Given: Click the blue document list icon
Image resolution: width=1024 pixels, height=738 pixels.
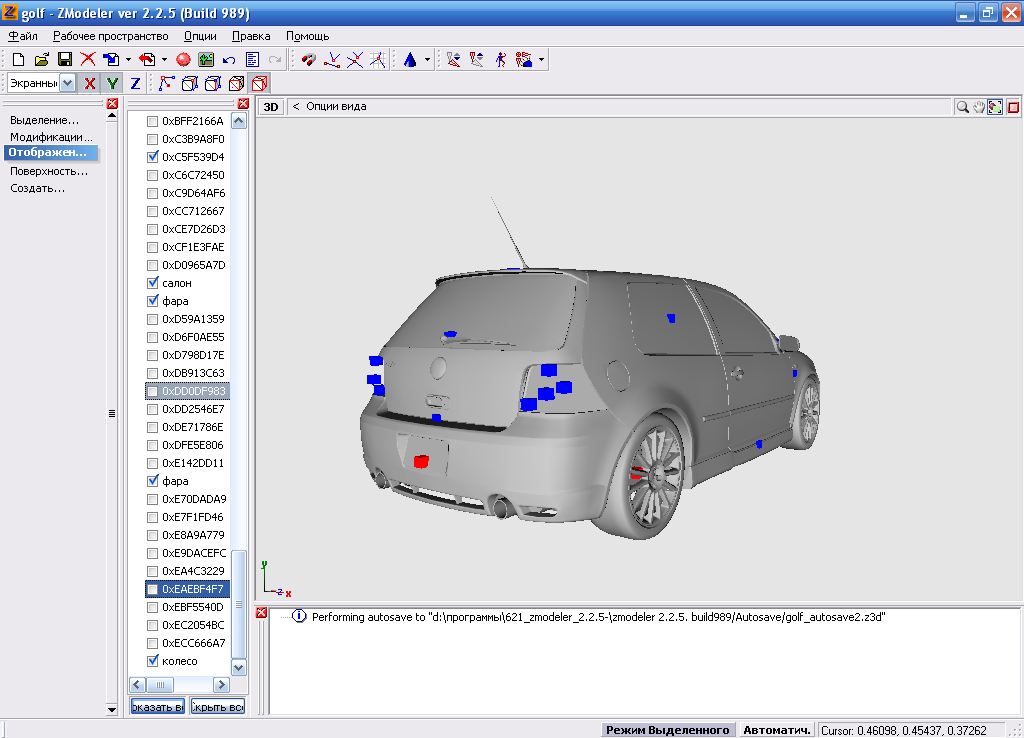Looking at the screenshot, I should tap(252, 59).
